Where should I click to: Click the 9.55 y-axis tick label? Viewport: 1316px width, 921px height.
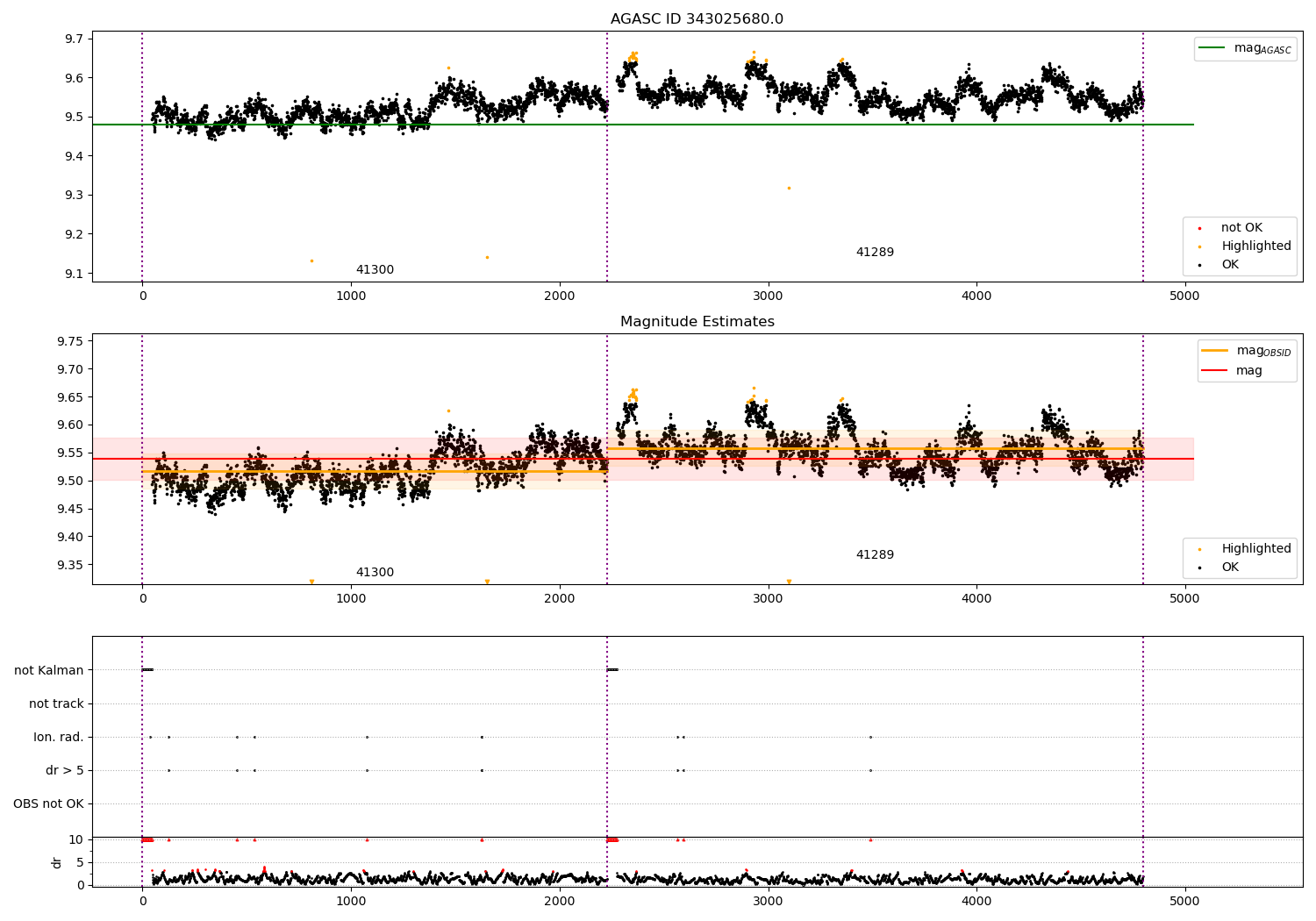[x=70, y=453]
